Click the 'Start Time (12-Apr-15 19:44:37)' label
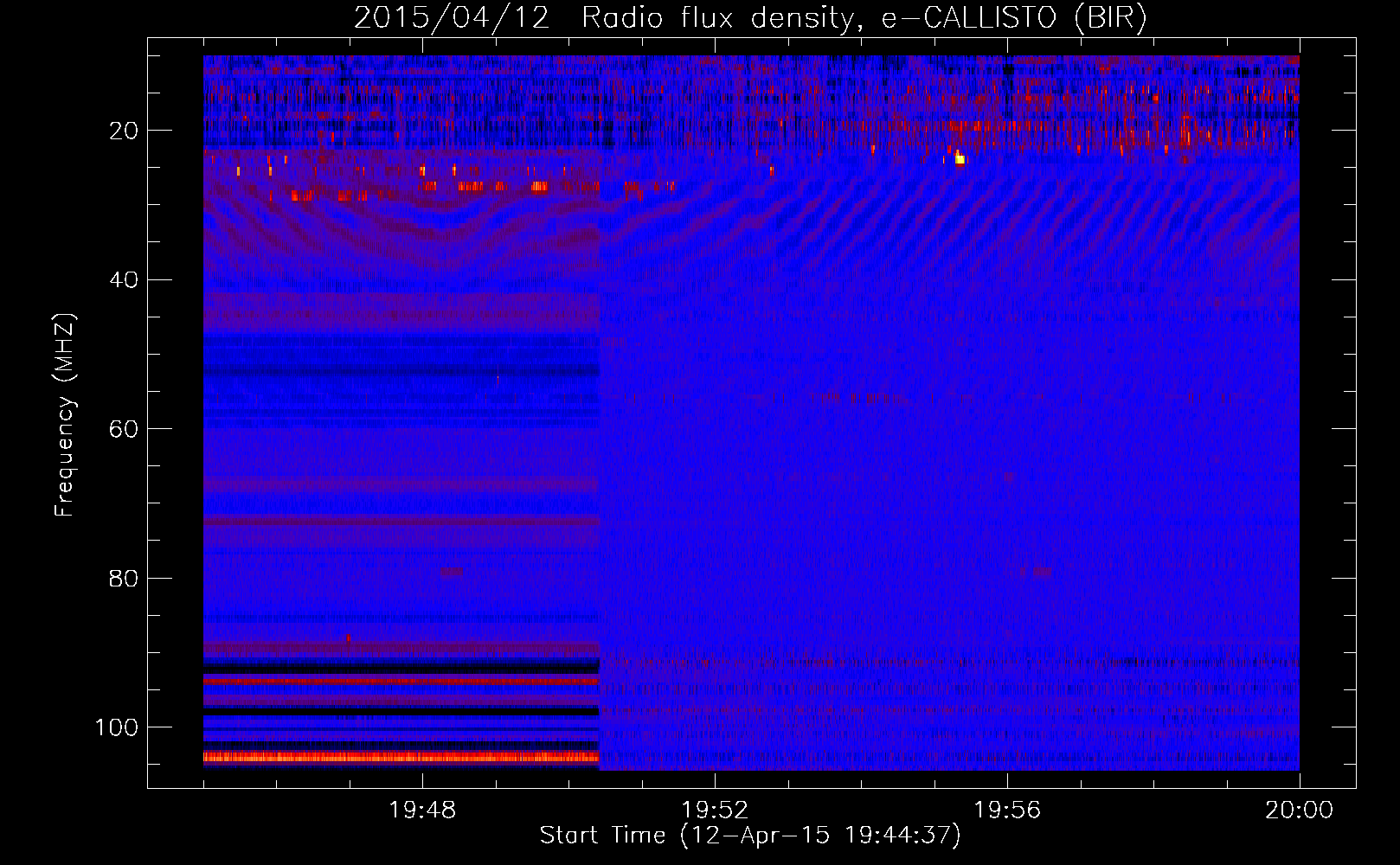This screenshot has height=865, width=1400. [750, 836]
